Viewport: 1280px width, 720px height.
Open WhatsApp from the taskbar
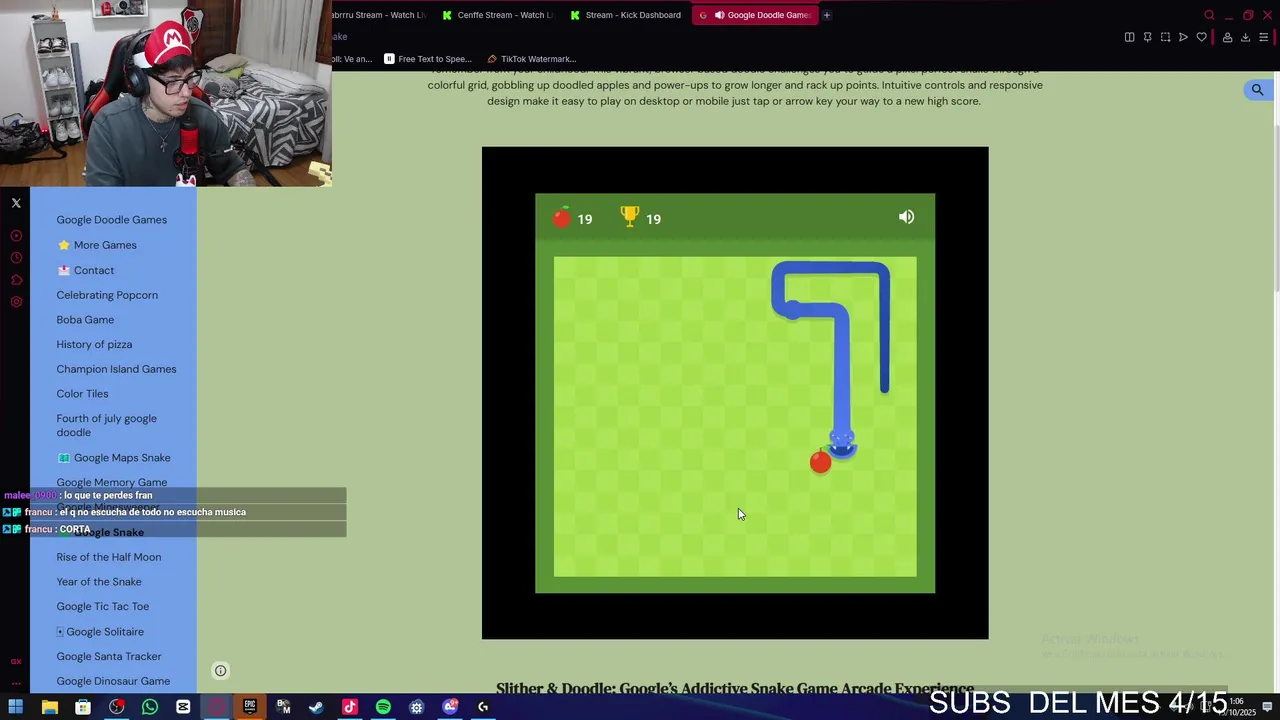tap(150, 707)
